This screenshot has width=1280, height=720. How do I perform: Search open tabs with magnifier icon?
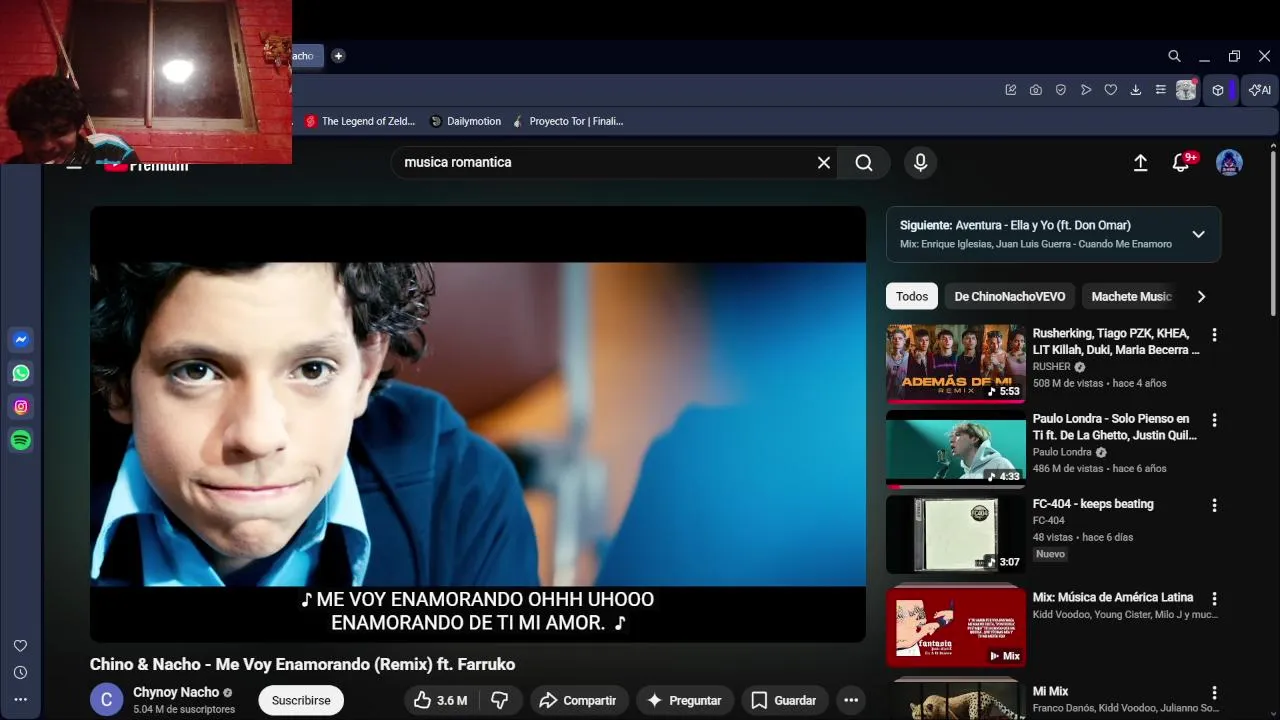coord(1174,56)
